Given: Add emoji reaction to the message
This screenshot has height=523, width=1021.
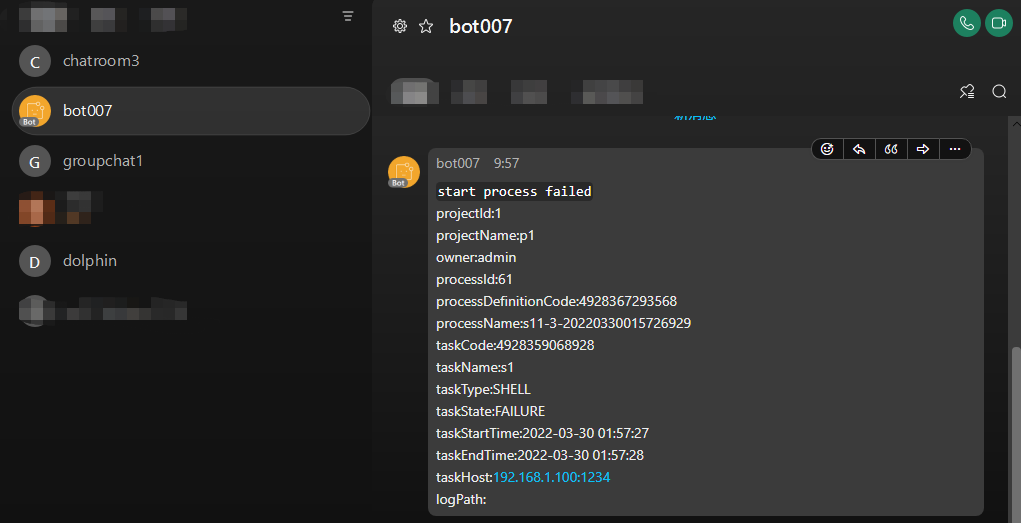Looking at the screenshot, I should click(x=827, y=149).
